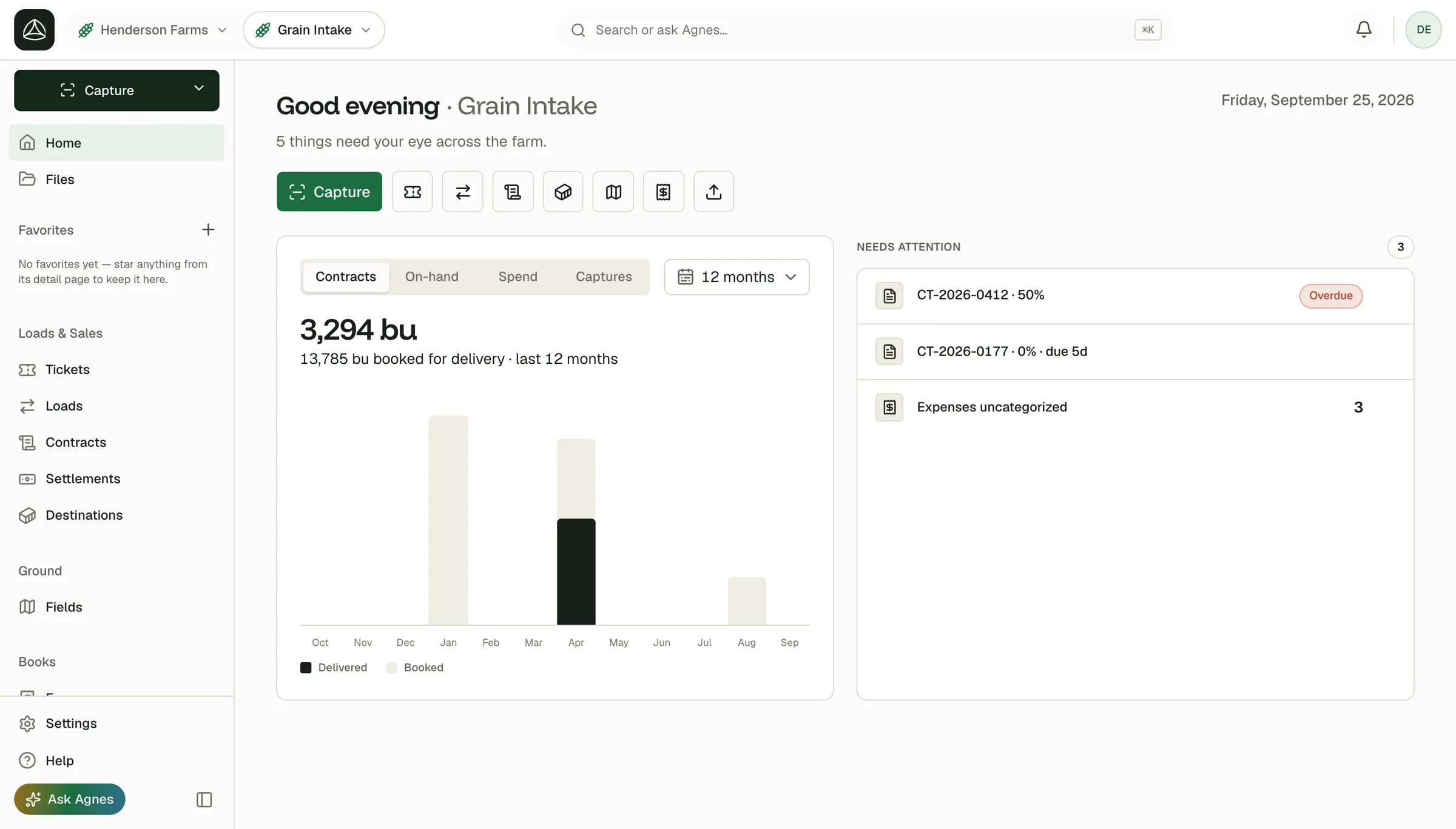This screenshot has width=1456, height=829.
Task: Click the search magnifier icon
Action: tap(578, 30)
